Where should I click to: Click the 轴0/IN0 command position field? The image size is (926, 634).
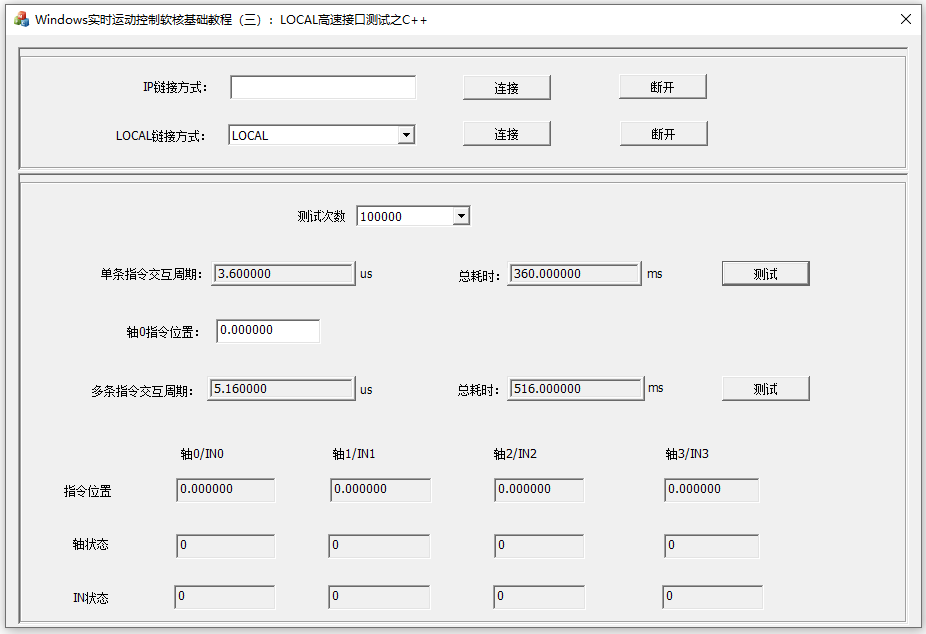tap(225, 490)
